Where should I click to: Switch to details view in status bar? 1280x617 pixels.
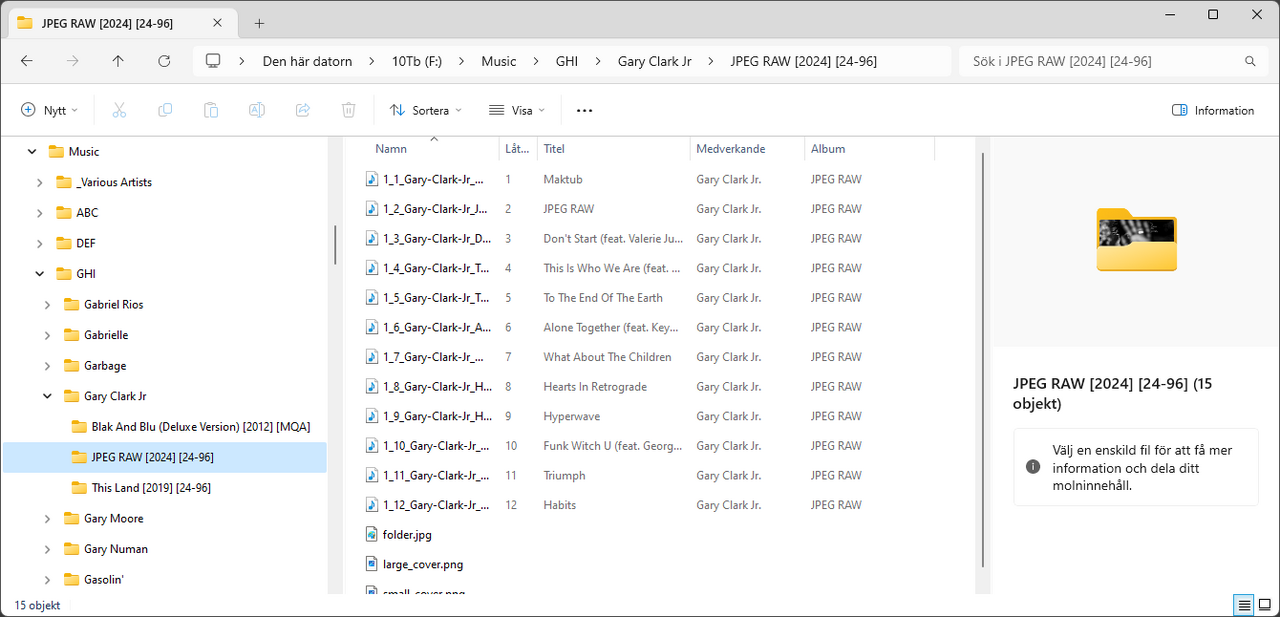[1244, 605]
